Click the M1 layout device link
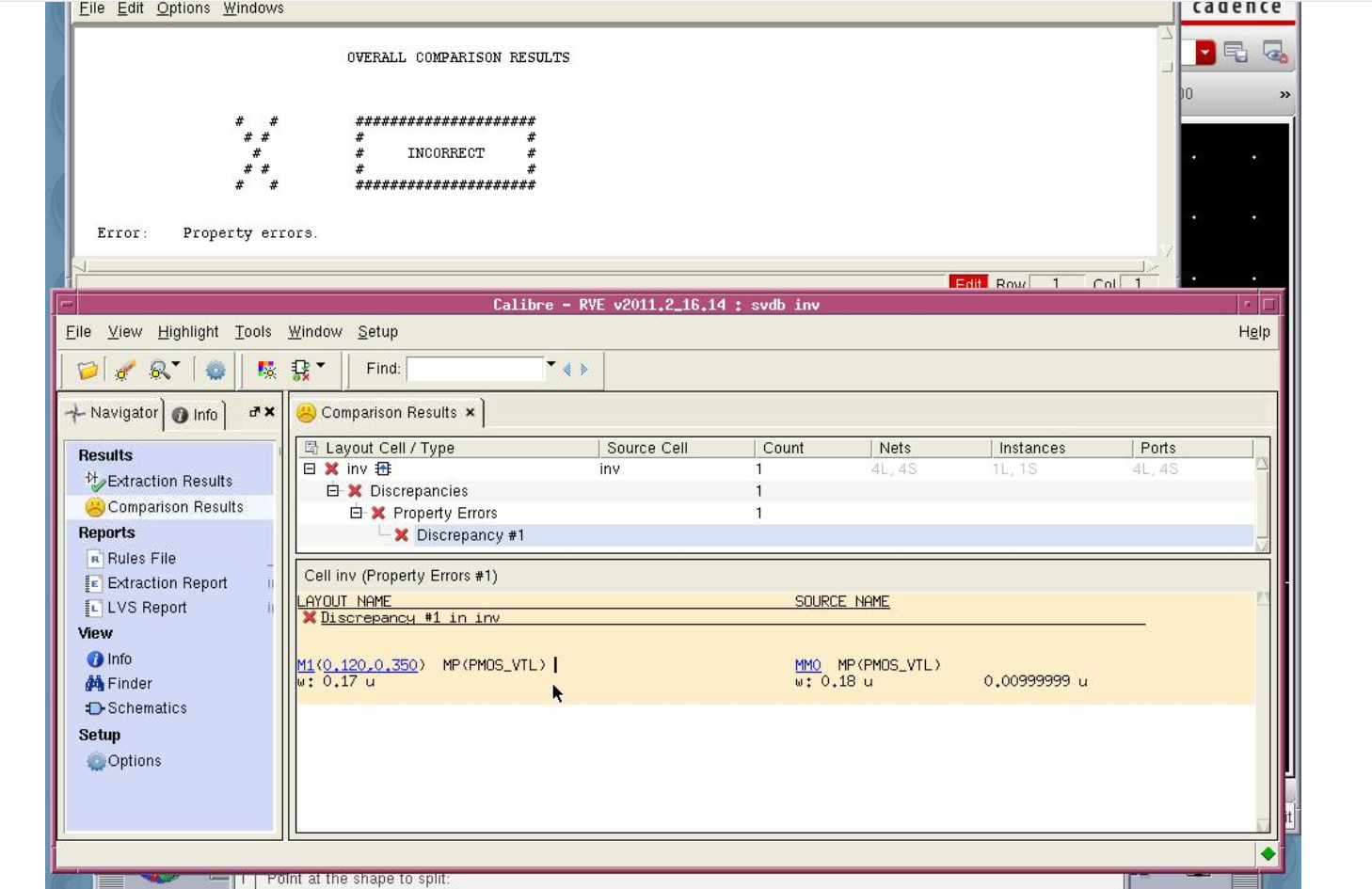 306,665
